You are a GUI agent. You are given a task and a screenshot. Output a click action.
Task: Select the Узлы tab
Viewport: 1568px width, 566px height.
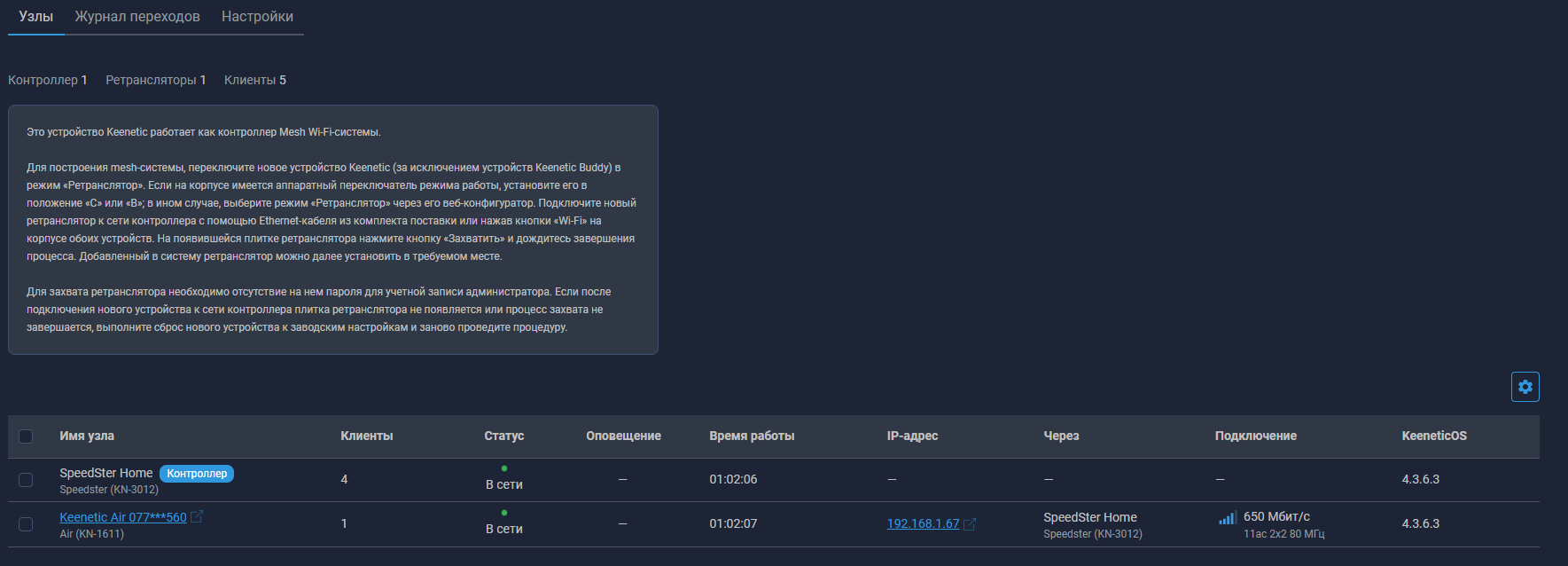[x=36, y=17]
